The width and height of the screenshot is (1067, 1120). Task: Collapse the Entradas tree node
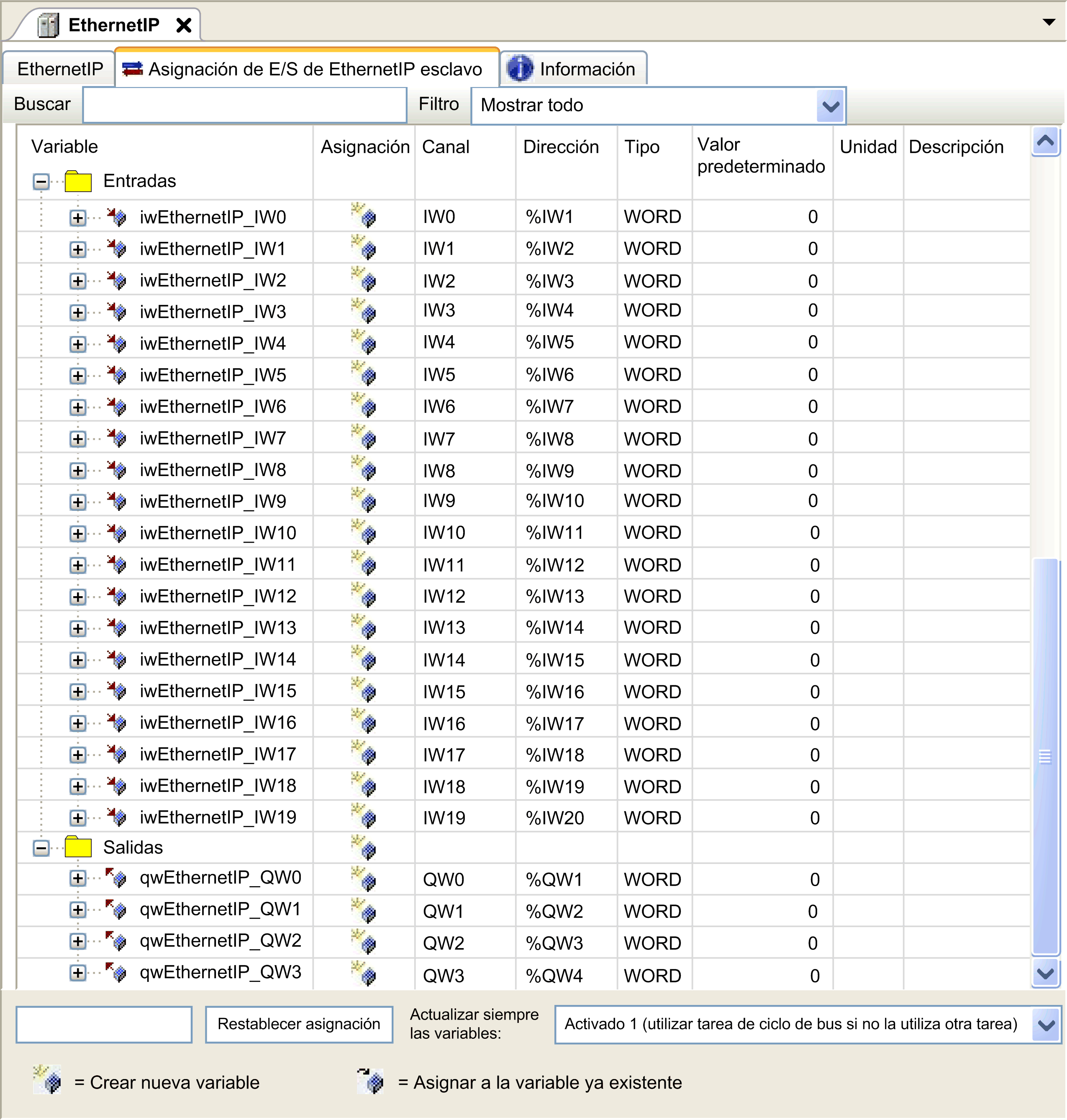coord(41,182)
